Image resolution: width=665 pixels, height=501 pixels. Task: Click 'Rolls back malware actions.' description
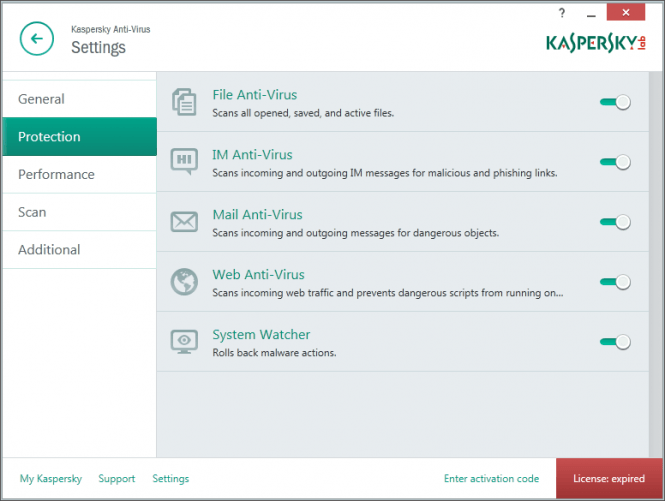point(274,353)
